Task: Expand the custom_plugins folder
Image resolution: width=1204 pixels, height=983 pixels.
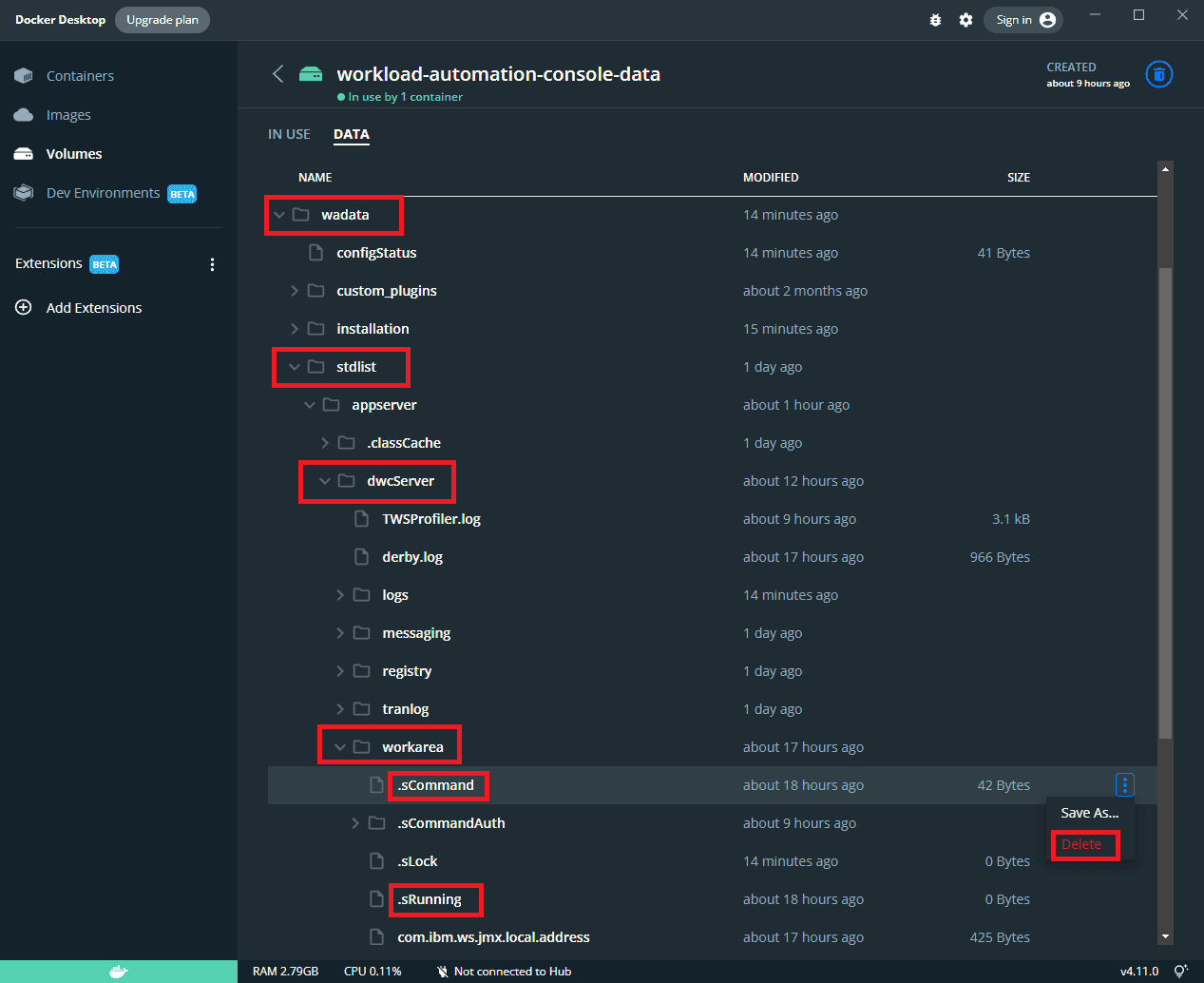Action: tap(295, 291)
